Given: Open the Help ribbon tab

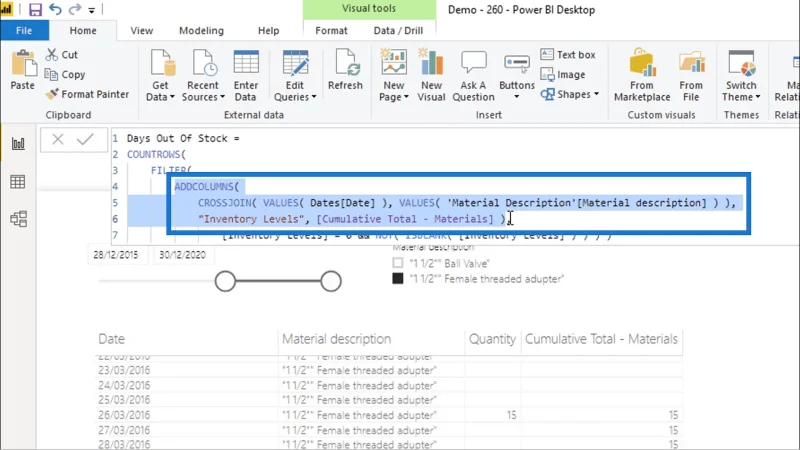Looking at the screenshot, I should (268, 31).
